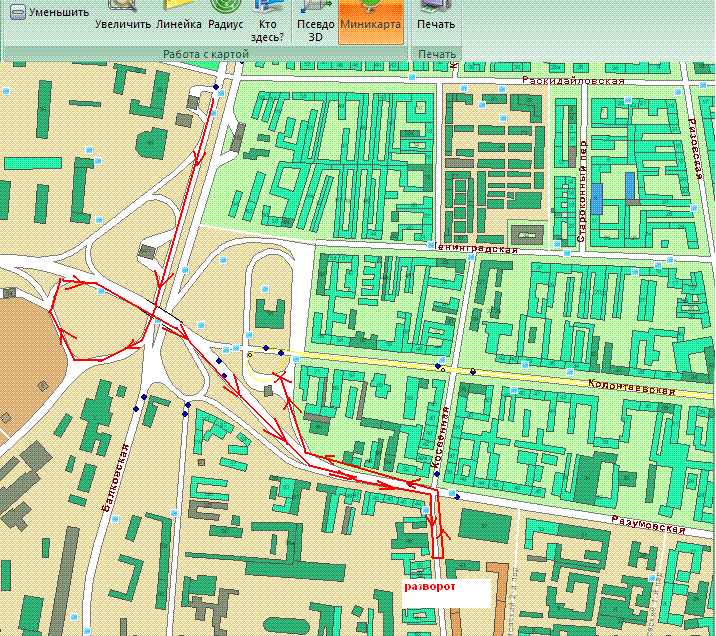Click the red разворот label on map
Viewport: 716px width, 636px height.
430,587
